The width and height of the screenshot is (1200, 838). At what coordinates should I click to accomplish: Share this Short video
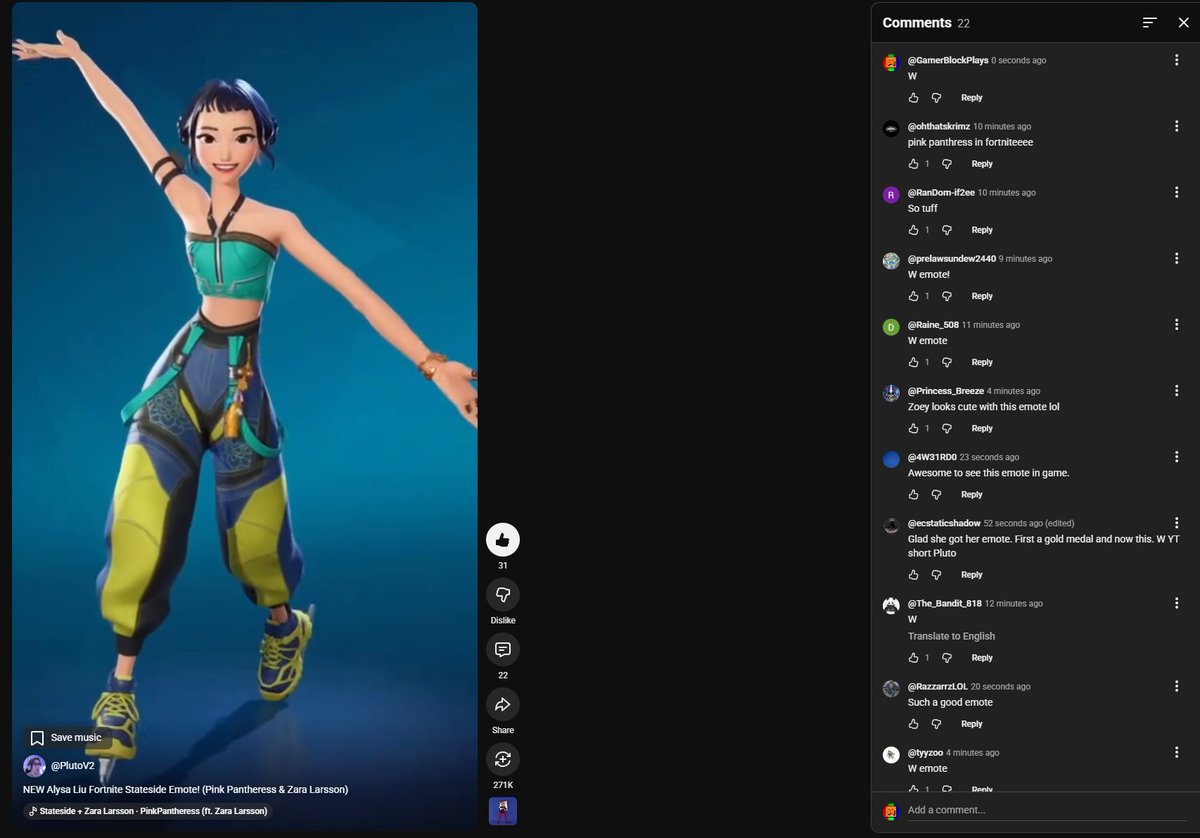[x=503, y=705]
